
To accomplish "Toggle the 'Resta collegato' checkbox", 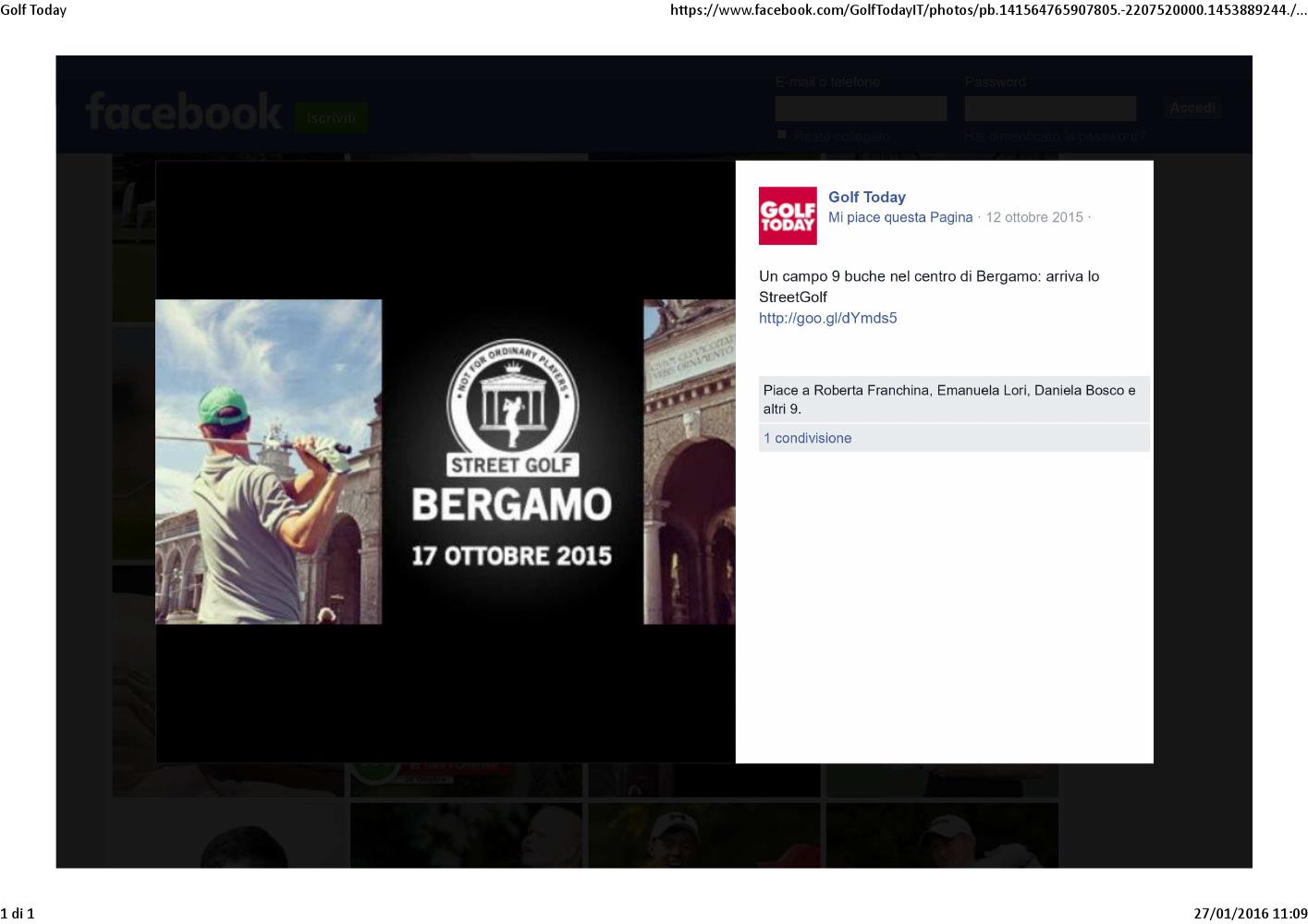I will 782,135.
